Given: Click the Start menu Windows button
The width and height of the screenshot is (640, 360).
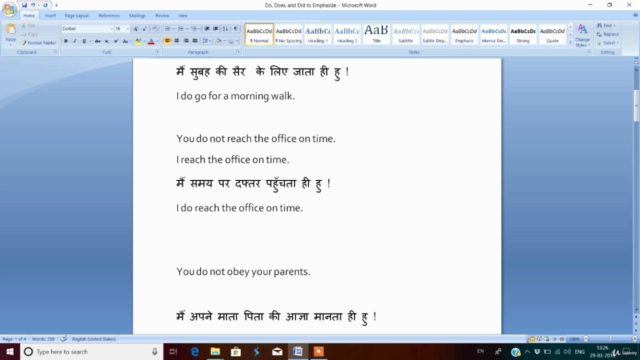Looking at the screenshot, I should (10, 351).
